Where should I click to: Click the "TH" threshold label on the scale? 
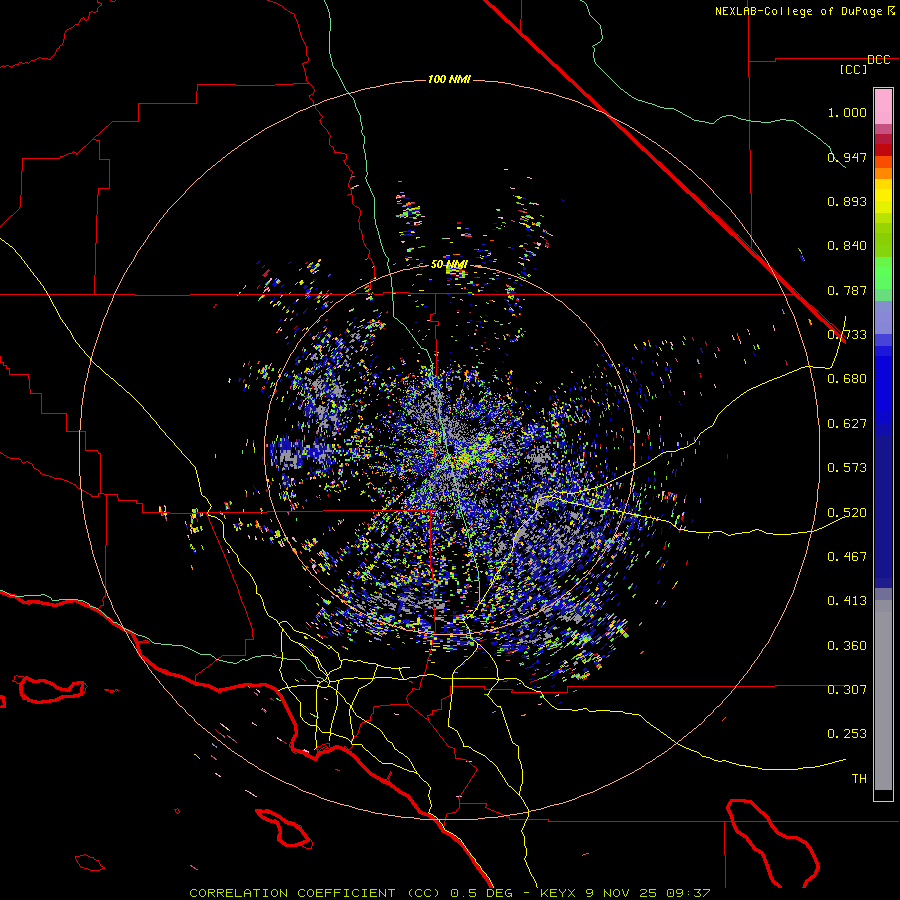tap(859, 779)
